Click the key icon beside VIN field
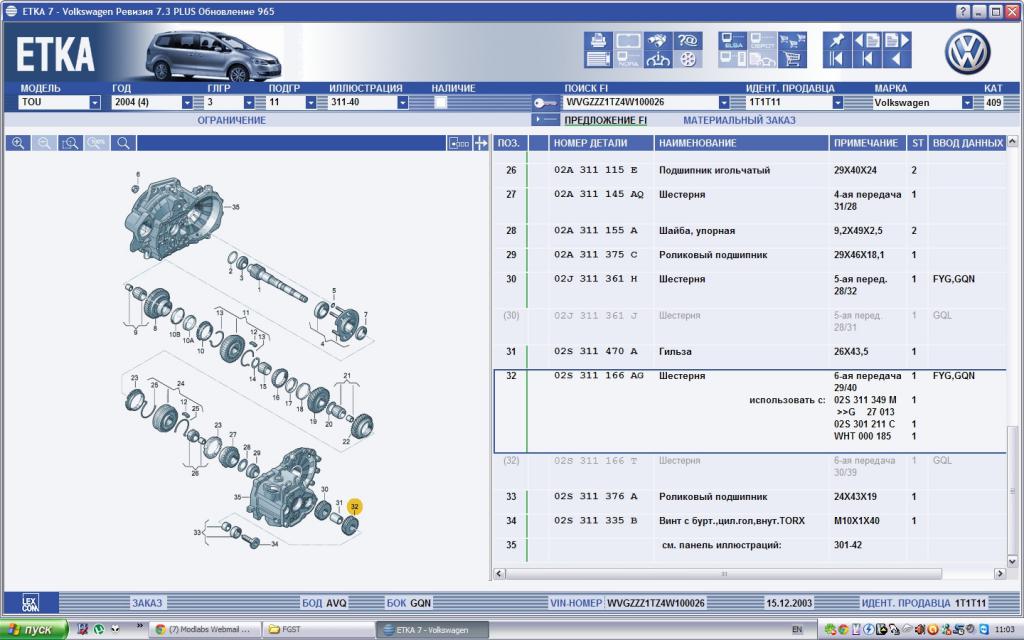The image size is (1024, 640). tap(545, 103)
